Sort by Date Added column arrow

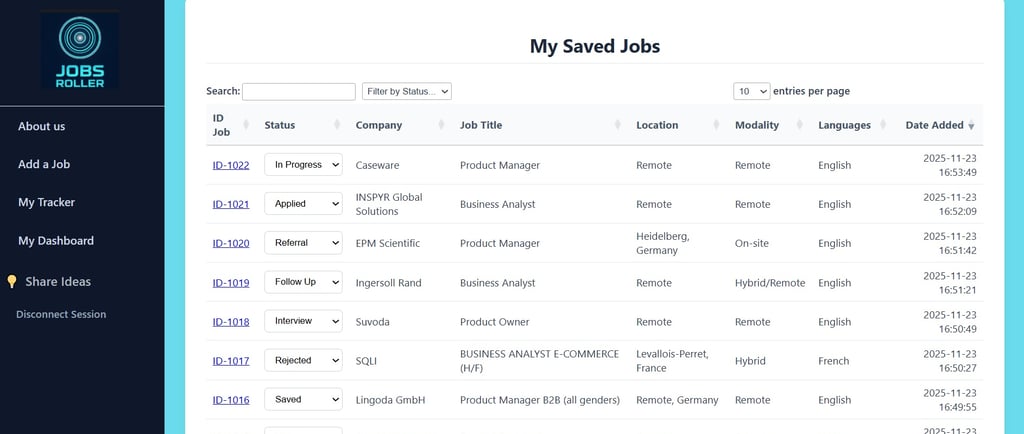(971, 126)
